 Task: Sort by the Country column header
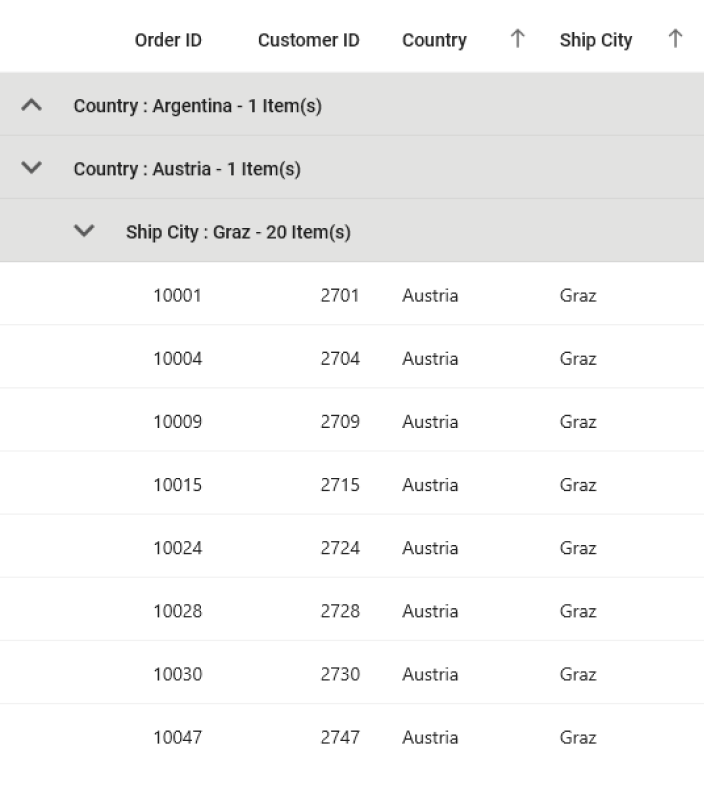[434, 40]
